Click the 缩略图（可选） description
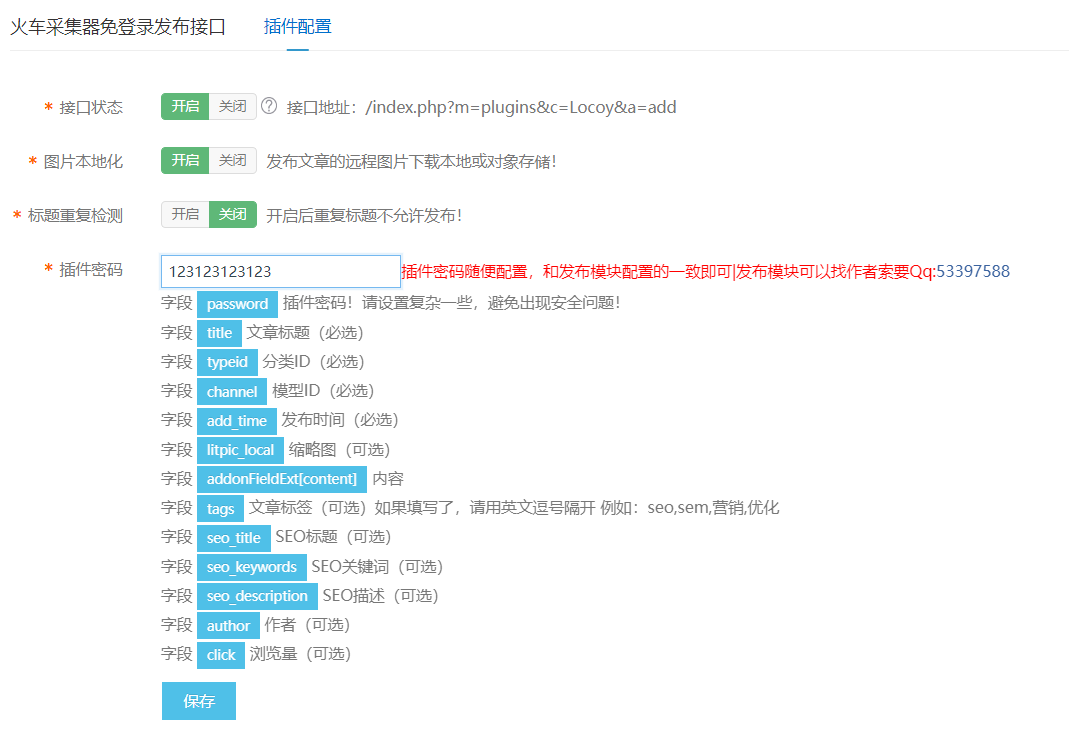 point(340,450)
